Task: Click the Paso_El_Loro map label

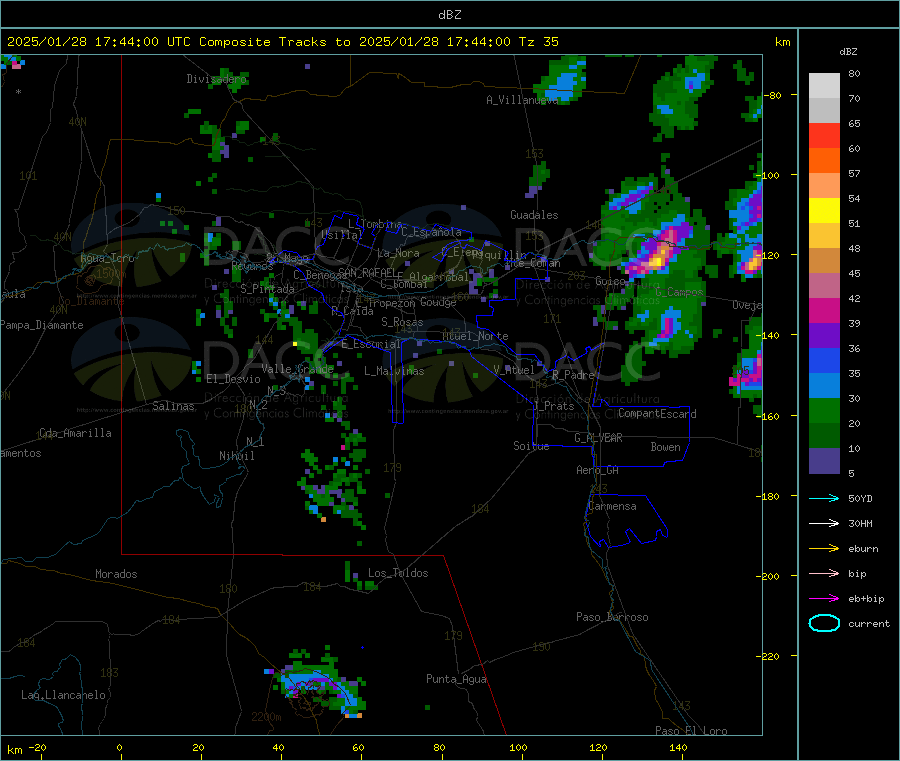Action: coord(691,731)
